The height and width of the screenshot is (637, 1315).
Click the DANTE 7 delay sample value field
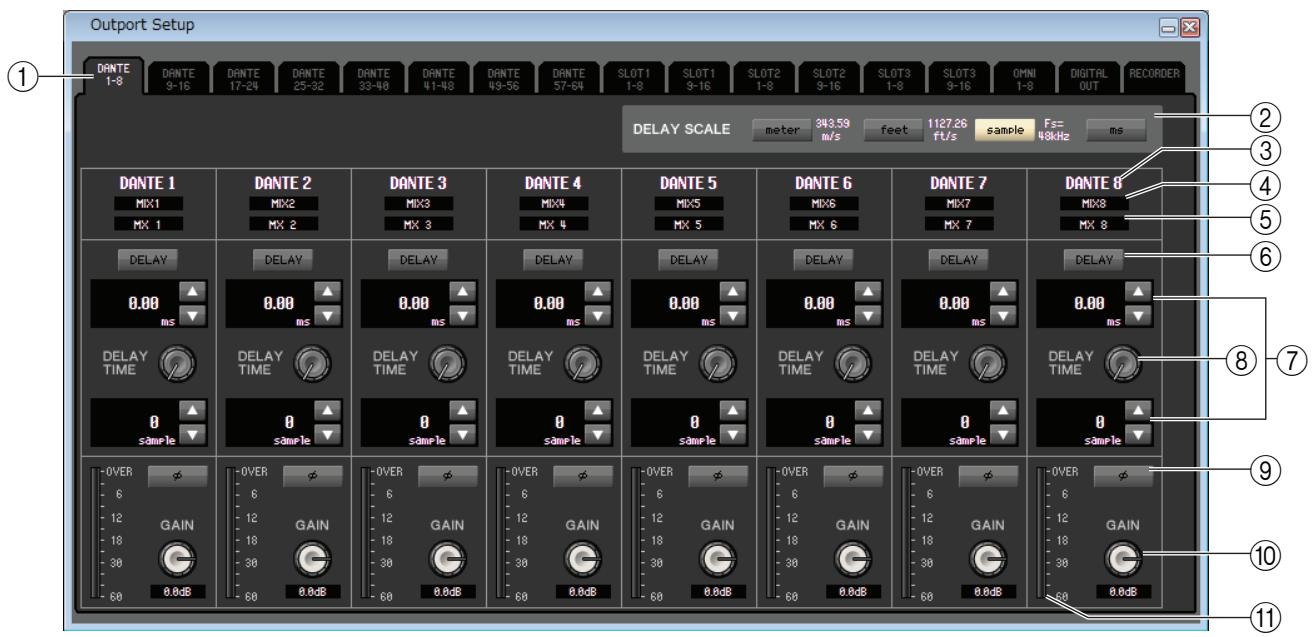click(x=946, y=421)
